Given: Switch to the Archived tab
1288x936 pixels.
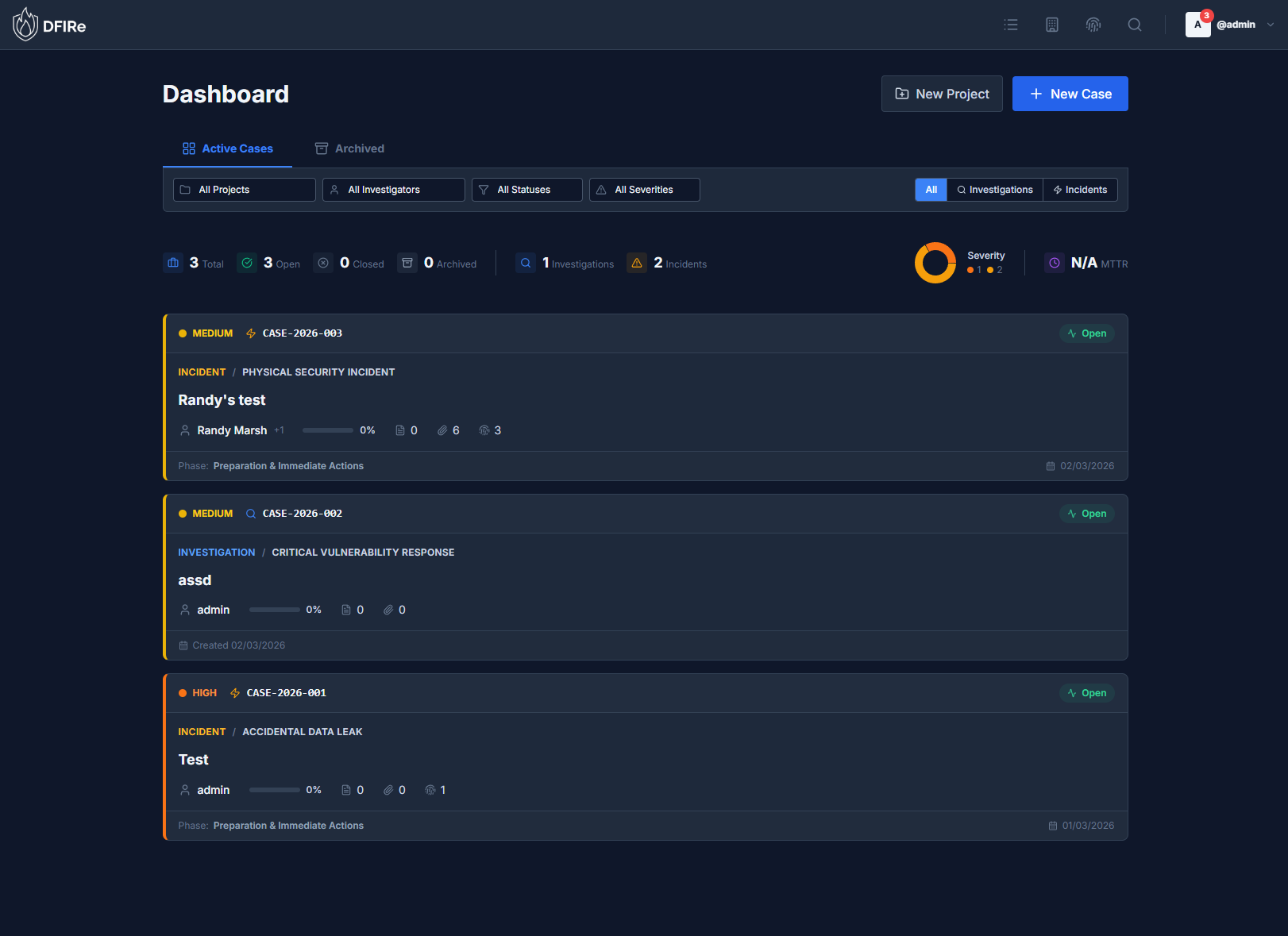Looking at the screenshot, I should click(x=349, y=148).
